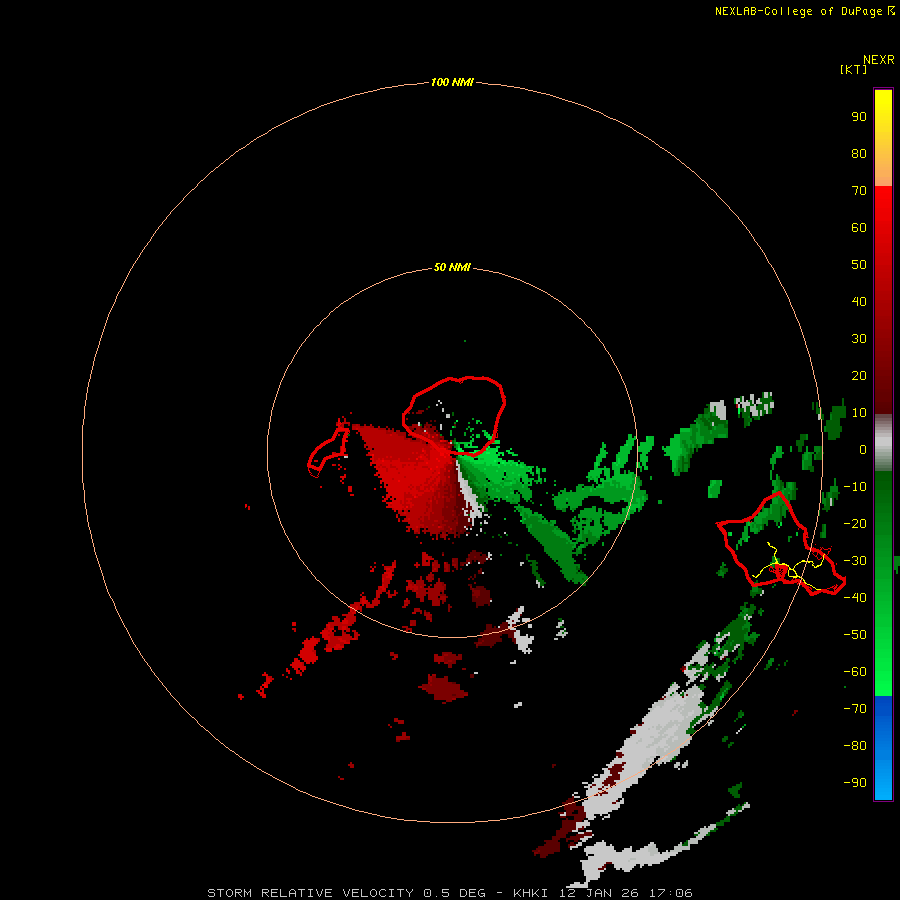Image resolution: width=900 pixels, height=900 pixels.
Task: Click the yellow-orange top segment of the color bar
Action: (883, 138)
